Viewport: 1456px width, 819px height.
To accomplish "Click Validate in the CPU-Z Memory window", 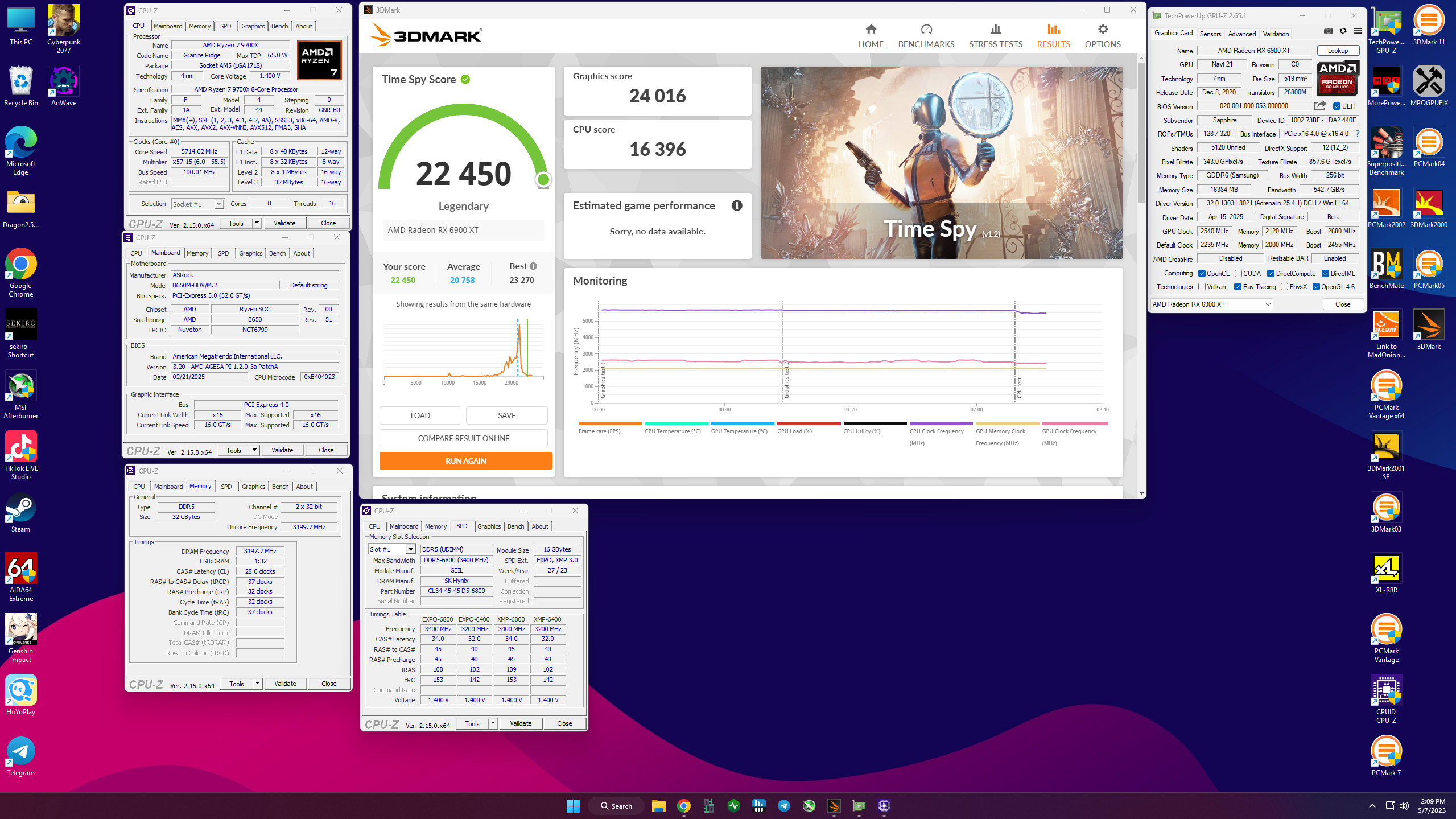I will 285,684.
